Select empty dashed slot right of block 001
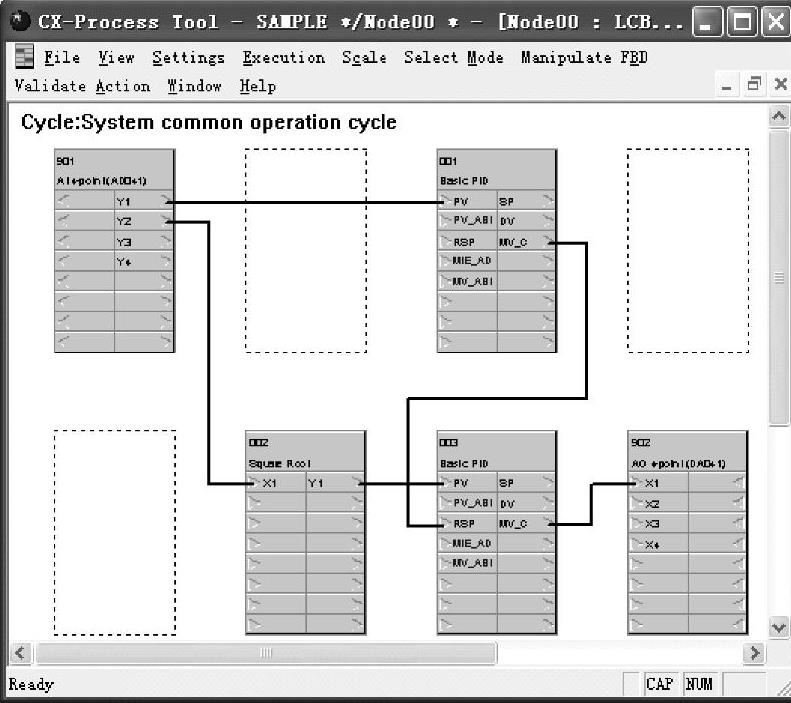This screenshot has height=703, width=791. click(x=688, y=251)
